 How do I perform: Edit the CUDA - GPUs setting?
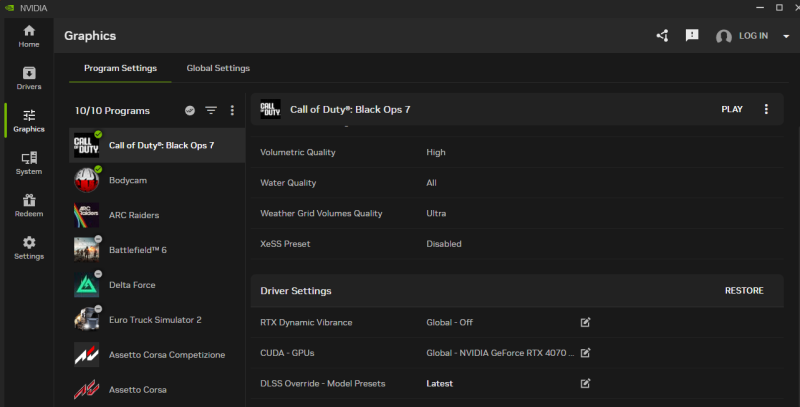coord(586,352)
